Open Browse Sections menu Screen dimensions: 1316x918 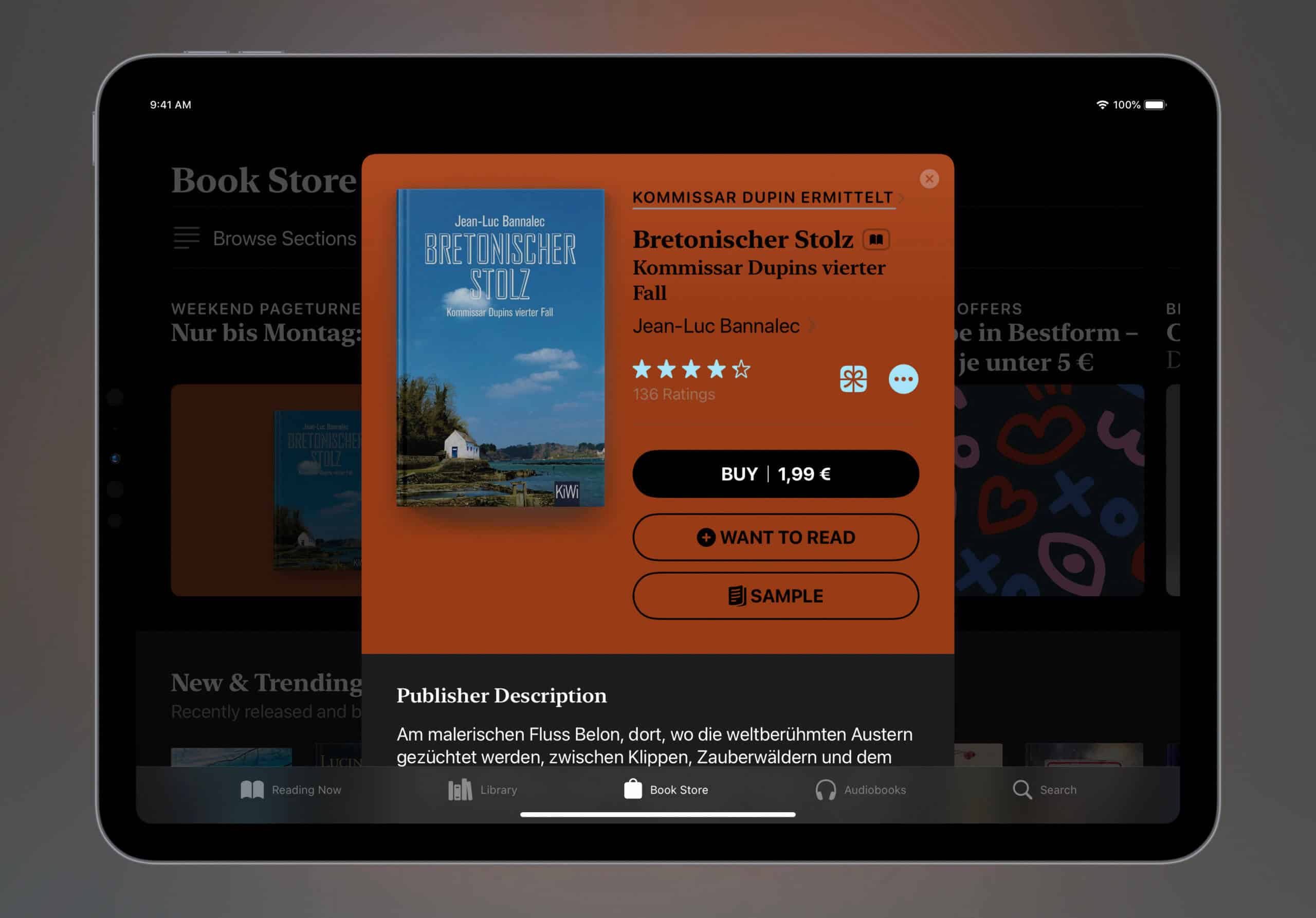pyautogui.click(x=265, y=238)
